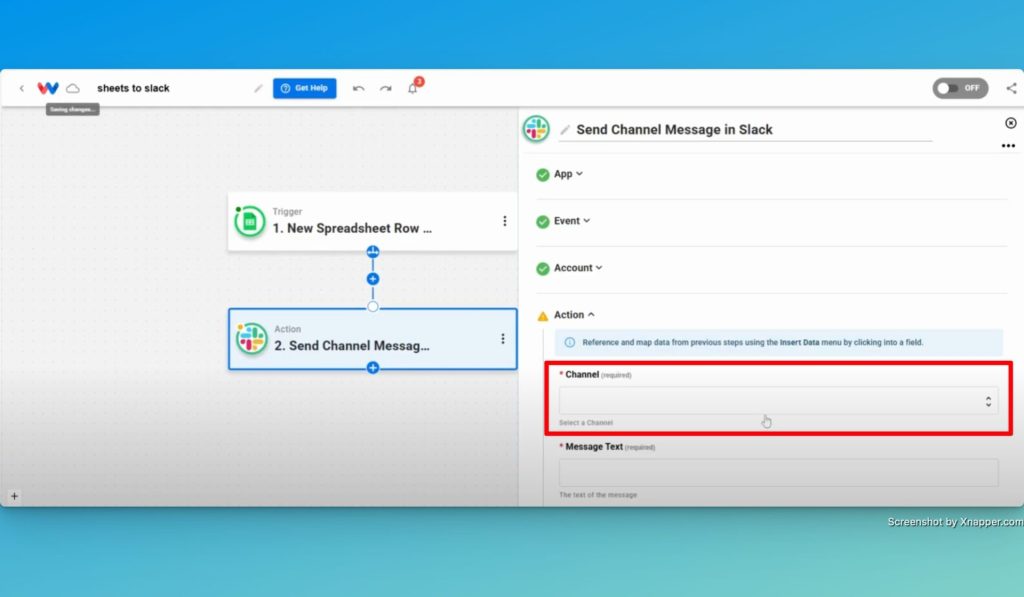Screen dimensions: 1024x597
Task: Click the Message Text input field
Action: 778,472
